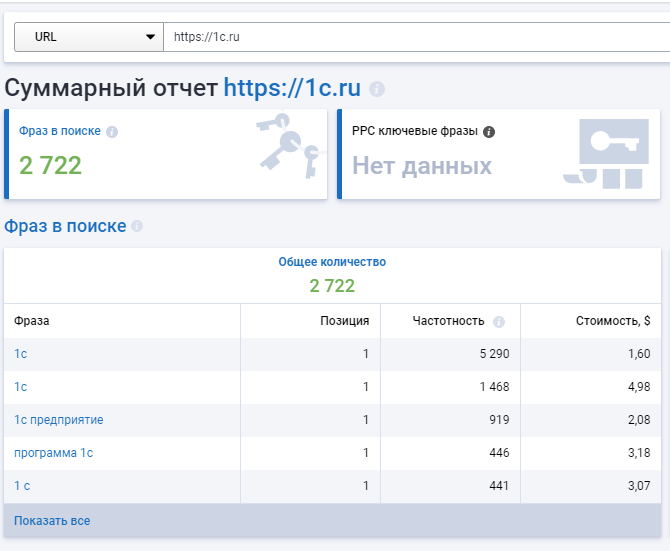Viewport: 670px width, 551px height.
Task: Click info icon next to 'PPC ключевые фразы'
Action: point(489,131)
